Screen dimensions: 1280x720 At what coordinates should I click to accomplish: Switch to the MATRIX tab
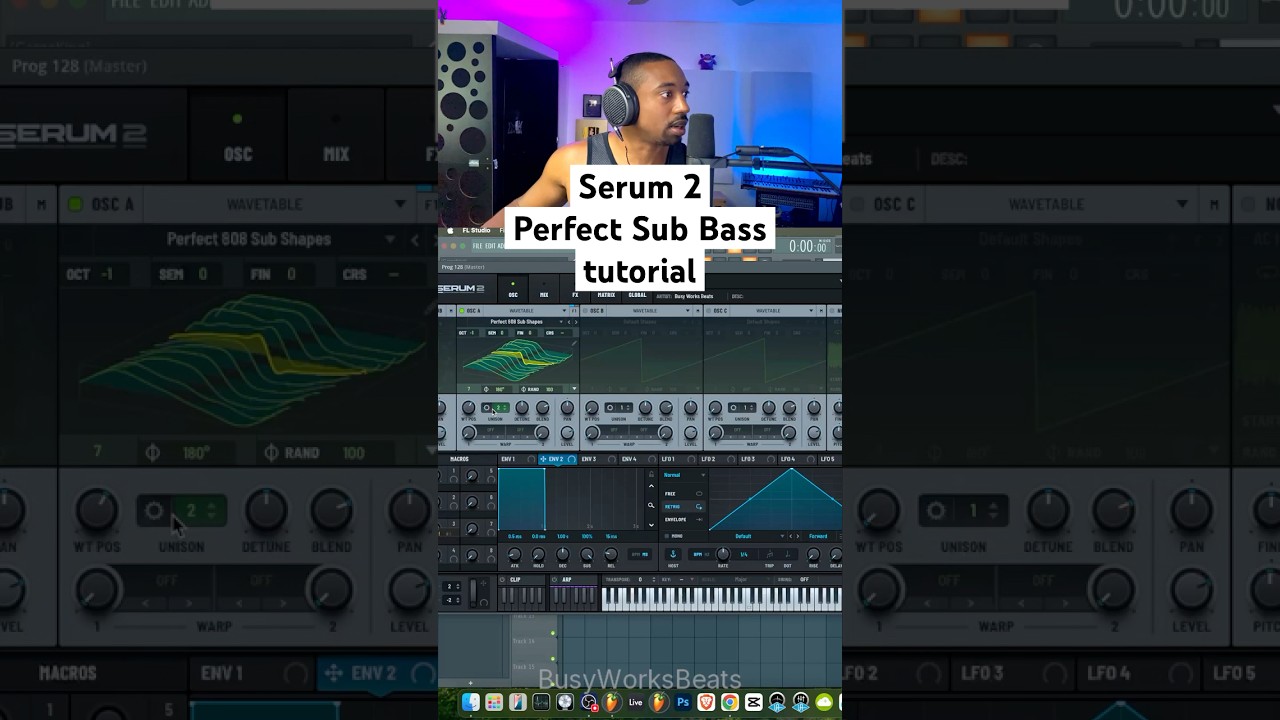click(x=606, y=295)
